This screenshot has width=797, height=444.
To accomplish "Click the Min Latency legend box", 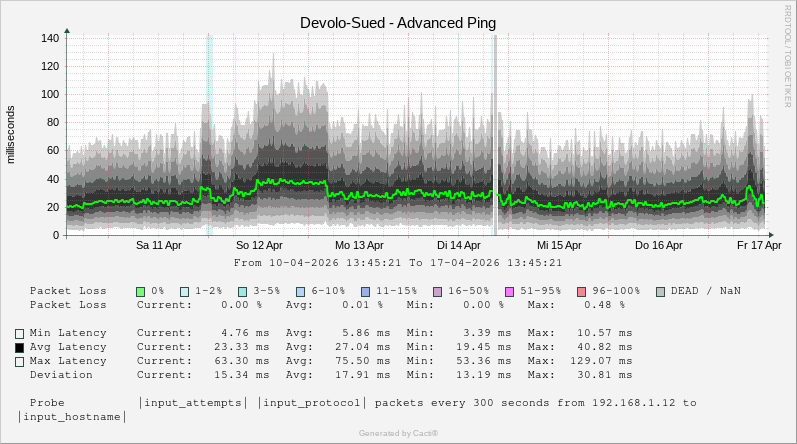I will coord(19,333).
